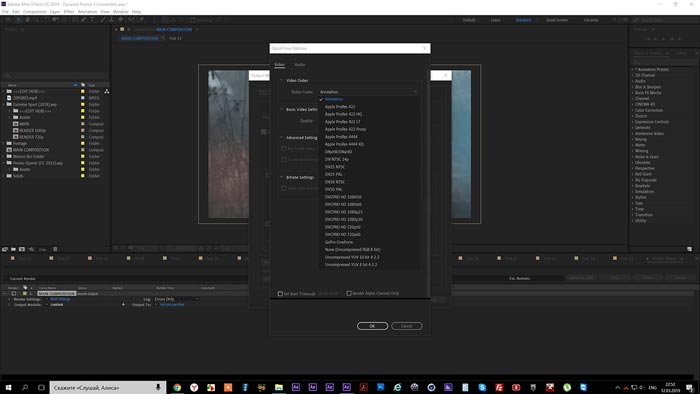Click Output To 'Not yet specified' link
Screen dimensions: 700x394
point(172,304)
